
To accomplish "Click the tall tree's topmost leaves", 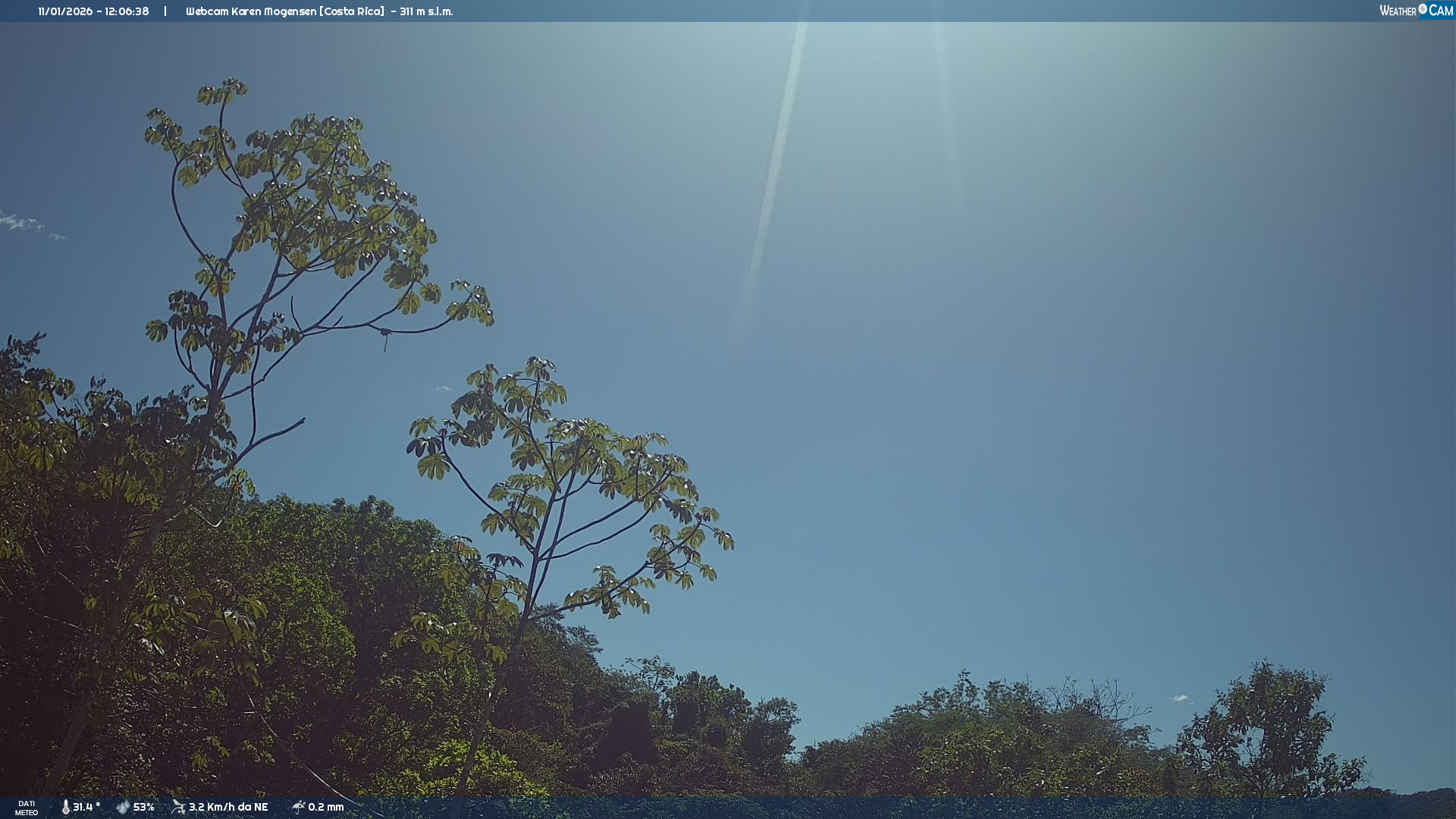I will point(222,91).
